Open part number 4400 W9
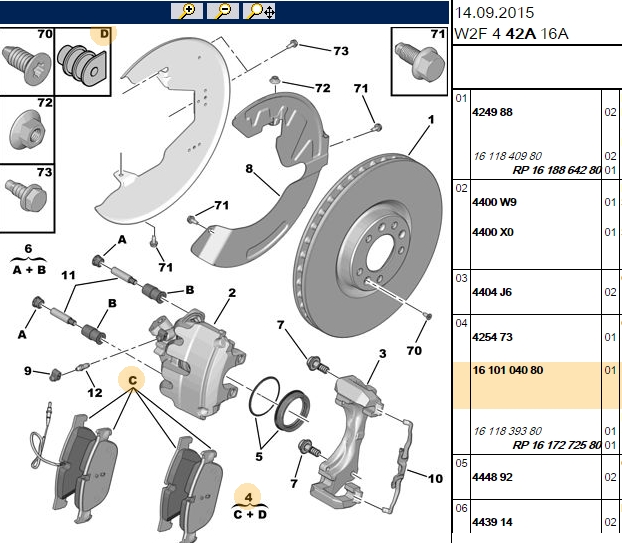Viewport: 622px width, 543px height. click(x=494, y=202)
